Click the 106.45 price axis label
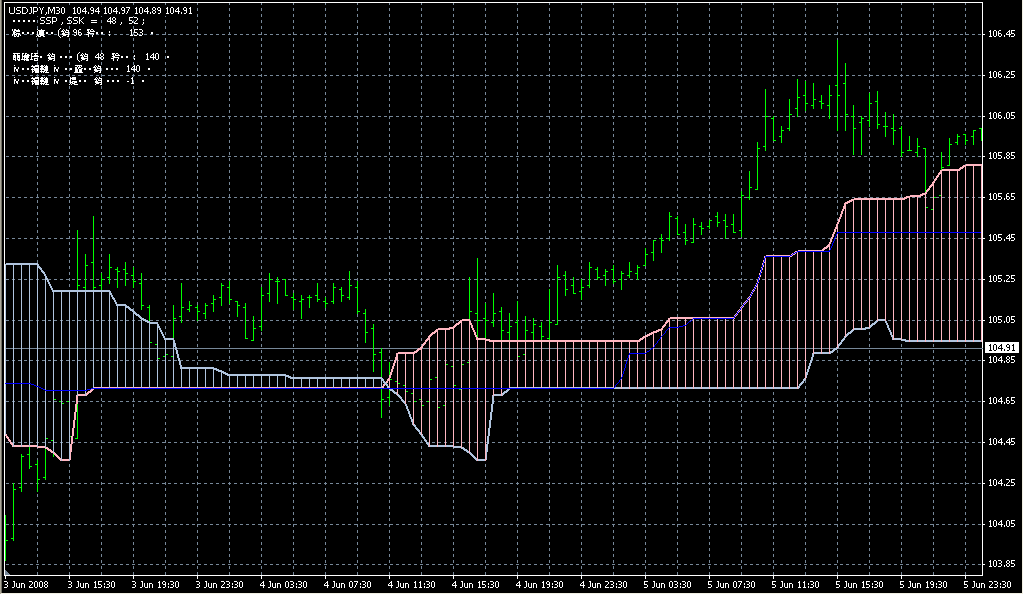 click(x=1001, y=34)
